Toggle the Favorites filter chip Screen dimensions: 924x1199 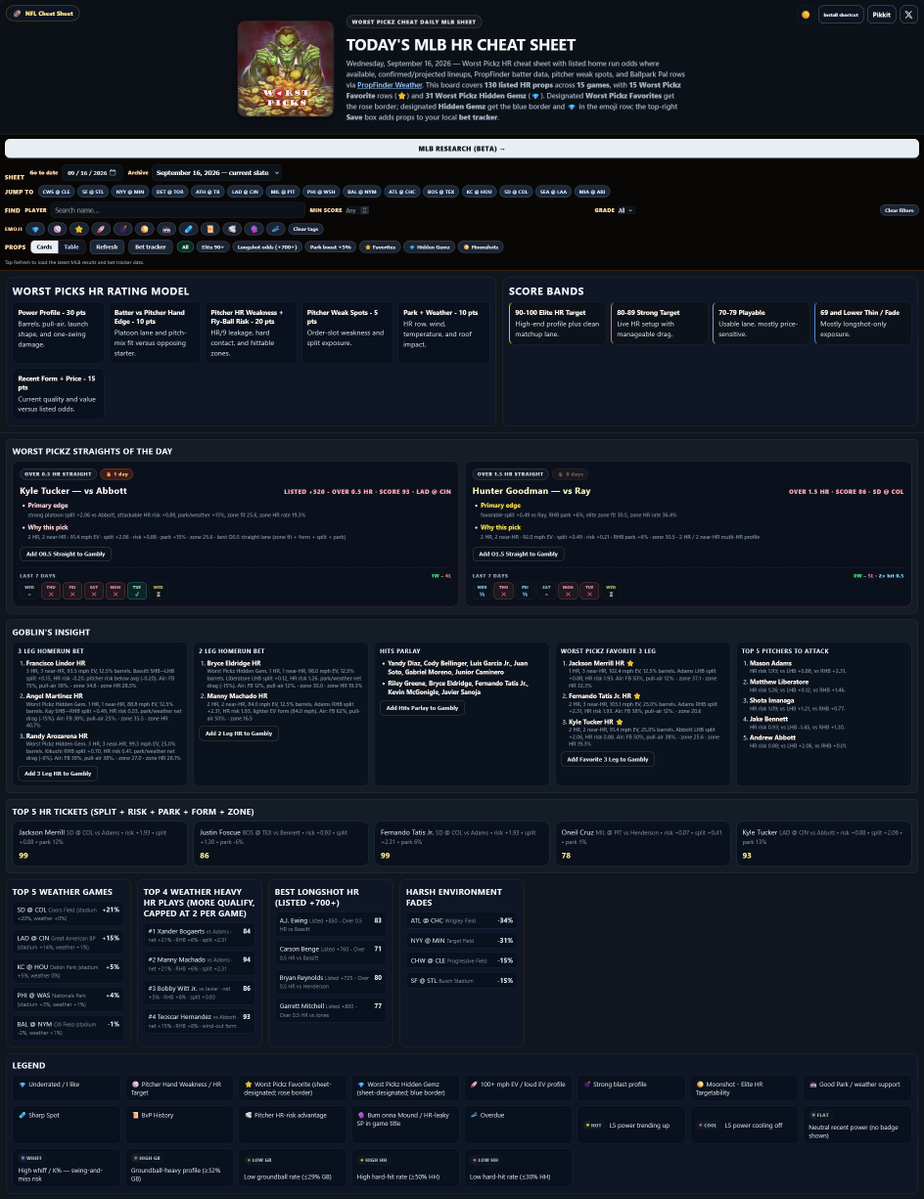pyautogui.click(x=379, y=247)
